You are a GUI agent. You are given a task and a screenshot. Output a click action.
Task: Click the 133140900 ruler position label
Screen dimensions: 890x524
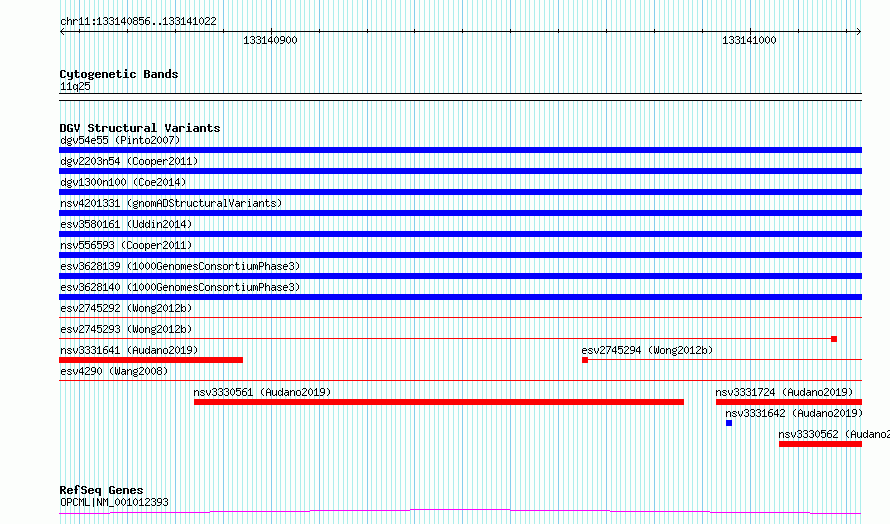(x=270, y=40)
